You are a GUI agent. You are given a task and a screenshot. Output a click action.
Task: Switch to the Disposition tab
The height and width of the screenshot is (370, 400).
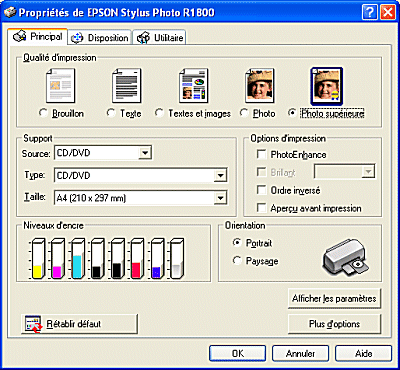click(101, 38)
